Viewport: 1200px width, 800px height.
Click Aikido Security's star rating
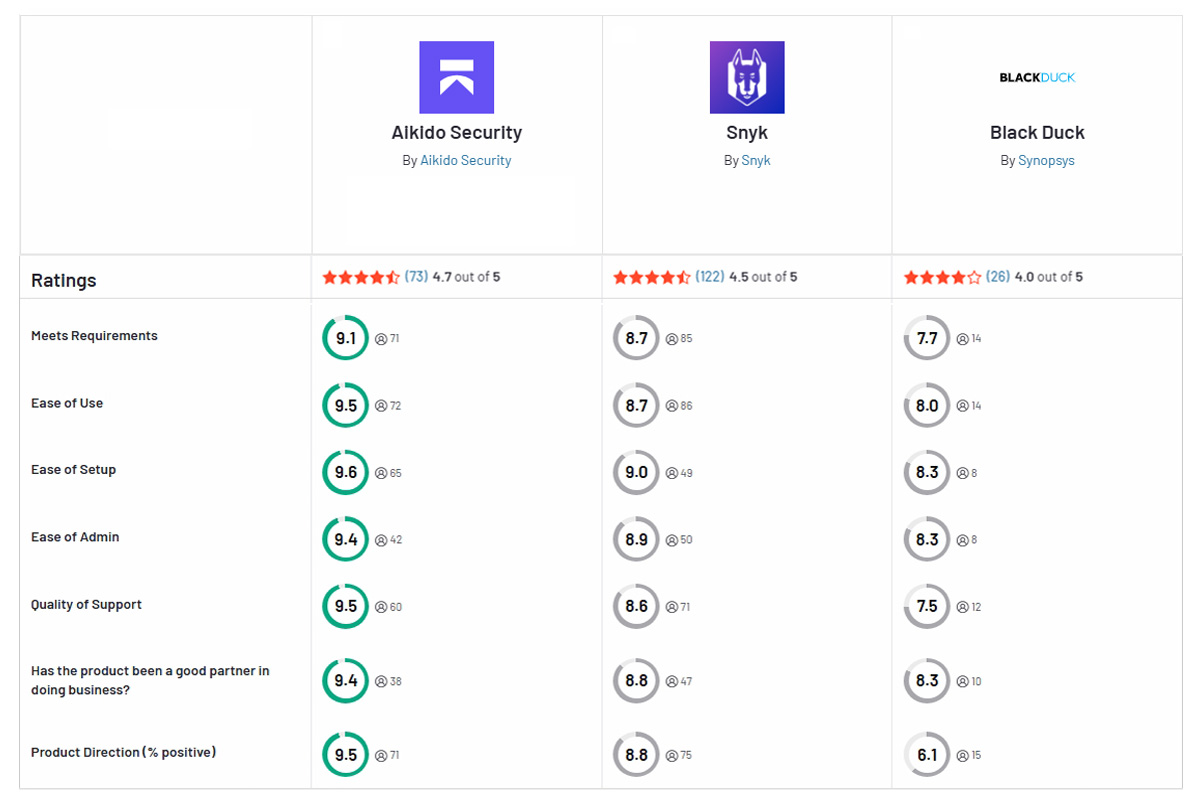click(361, 277)
